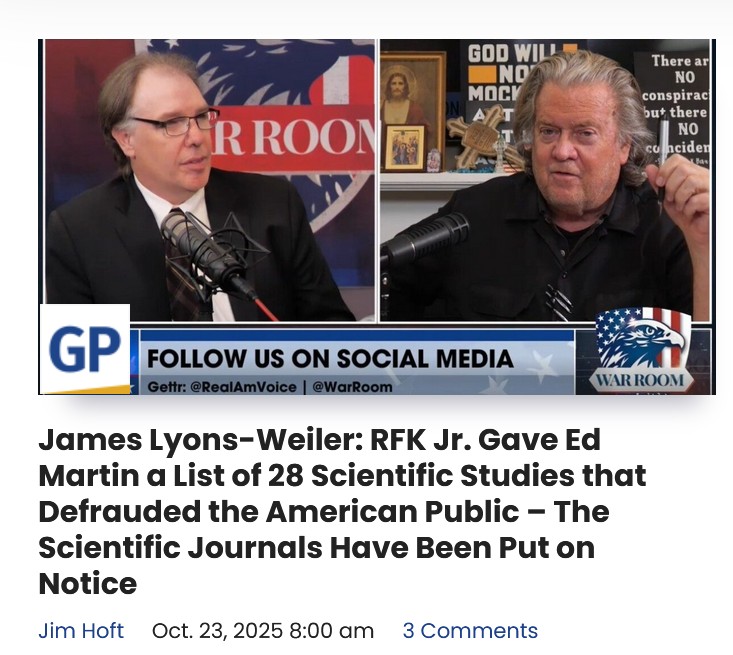
Task: Click the GP logo on the thumbnail
Action: pos(85,349)
